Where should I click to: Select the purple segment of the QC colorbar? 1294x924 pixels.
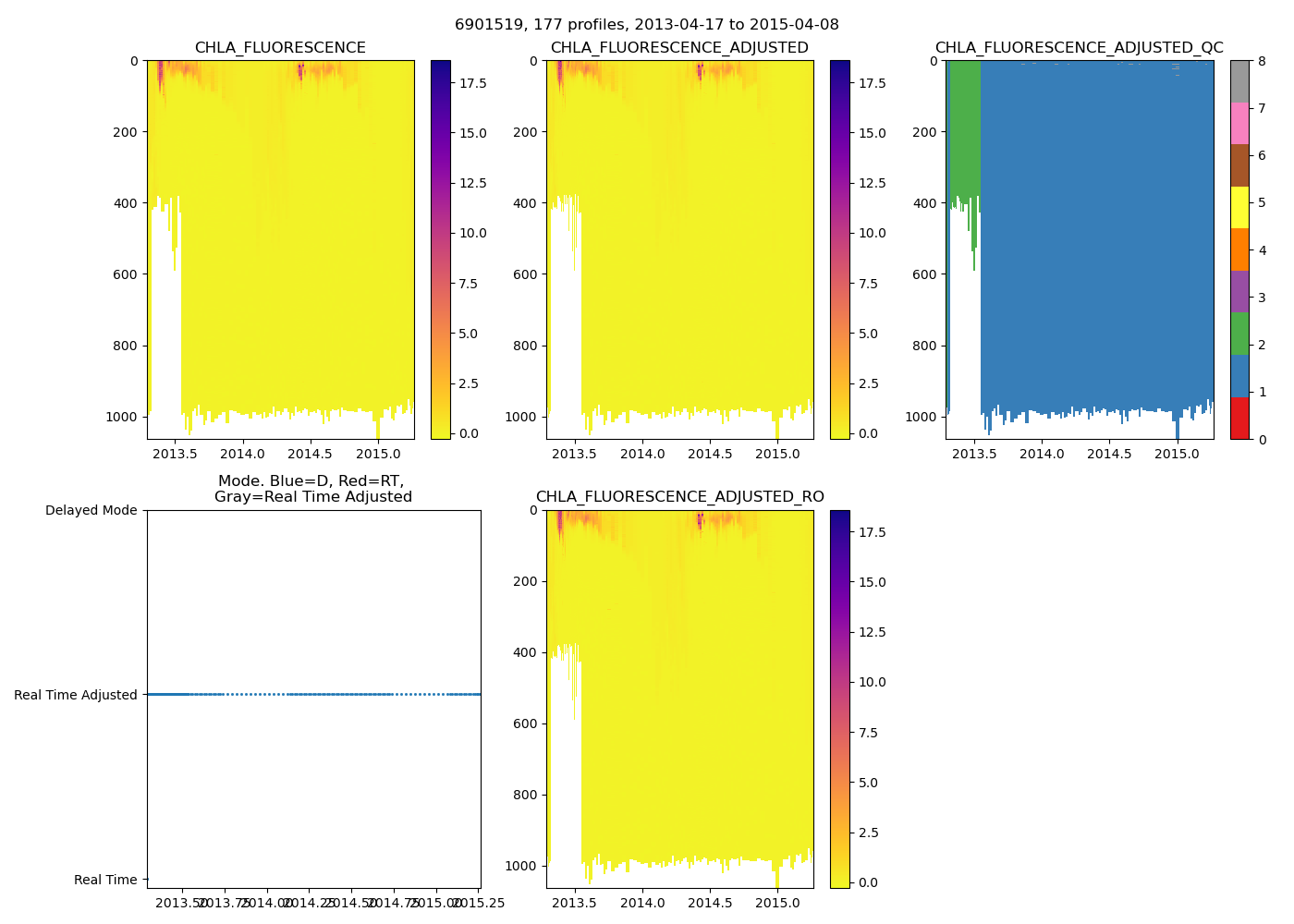[1239, 291]
